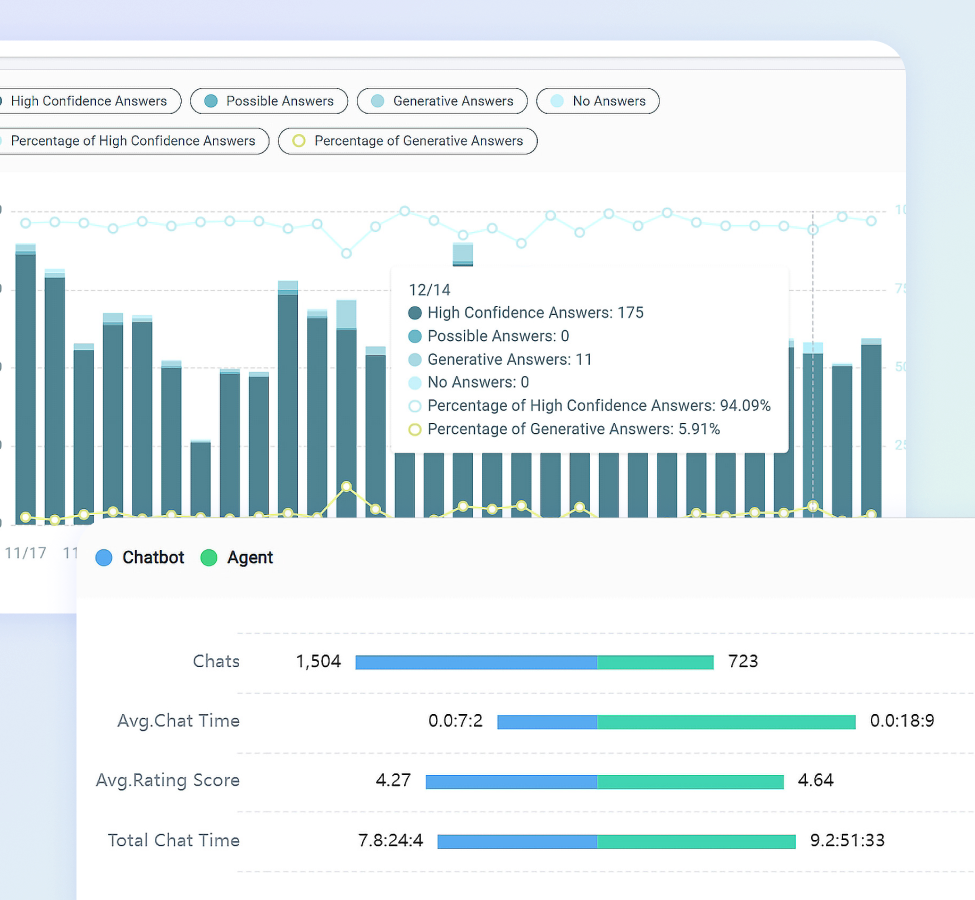975x900 pixels.
Task: Click the Total Chat Time row label
Action: (x=173, y=840)
